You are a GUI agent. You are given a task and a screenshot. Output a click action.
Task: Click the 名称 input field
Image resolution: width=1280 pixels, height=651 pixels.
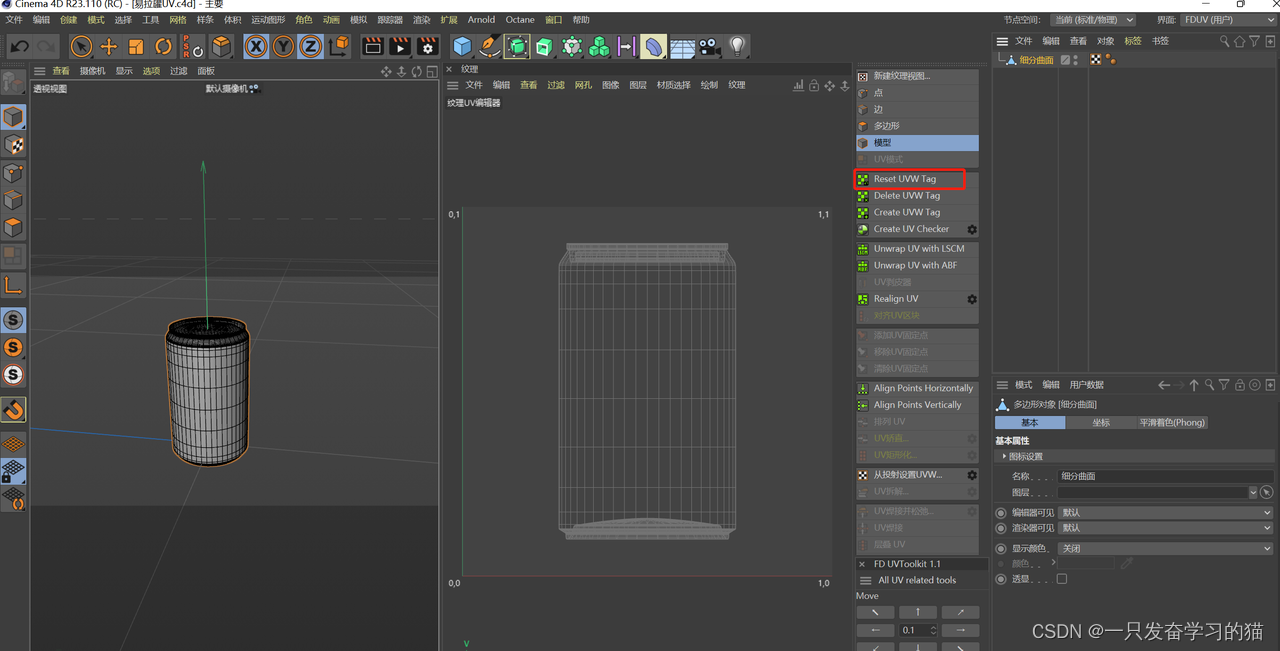pyautogui.click(x=1165, y=476)
